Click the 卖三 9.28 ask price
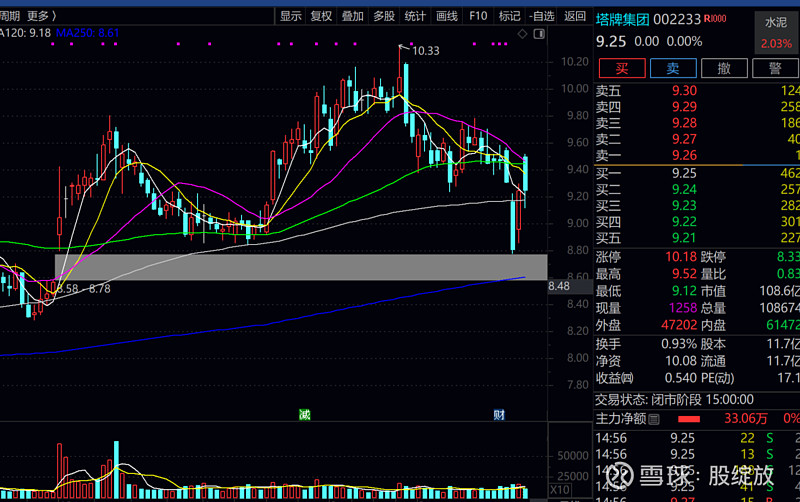 point(684,123)
